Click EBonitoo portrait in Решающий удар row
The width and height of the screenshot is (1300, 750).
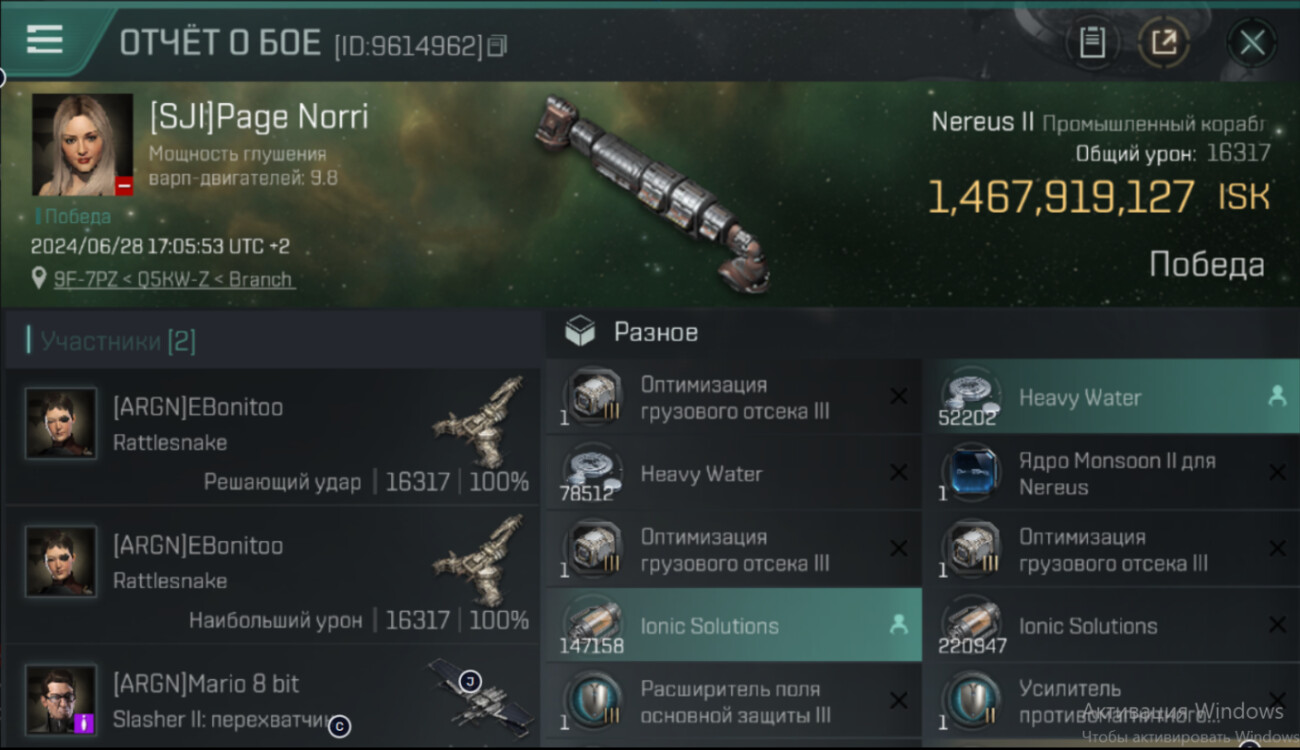point(61,423)
